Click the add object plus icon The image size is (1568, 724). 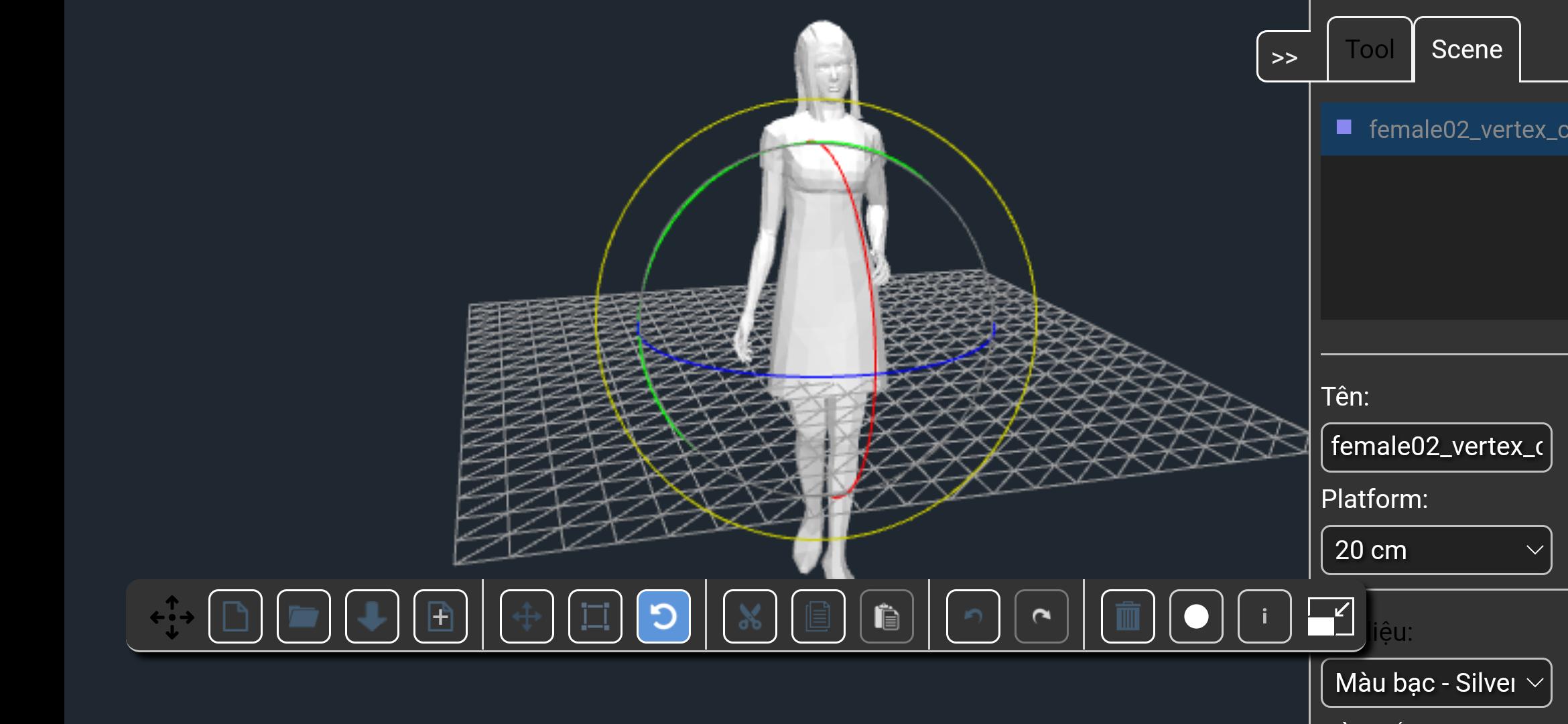pyautogui.click(x=440, y=616)
